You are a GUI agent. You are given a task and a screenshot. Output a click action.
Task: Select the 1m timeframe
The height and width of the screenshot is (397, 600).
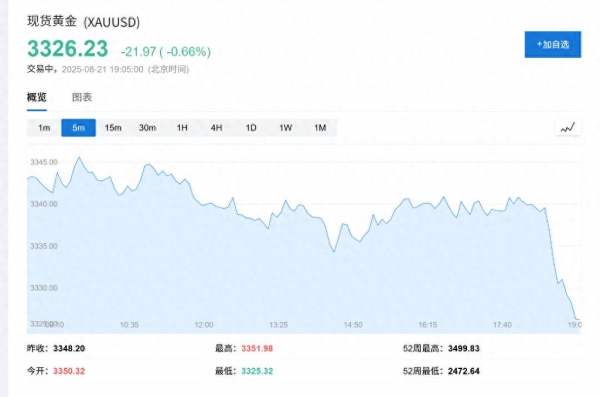(x=44, y=127)
